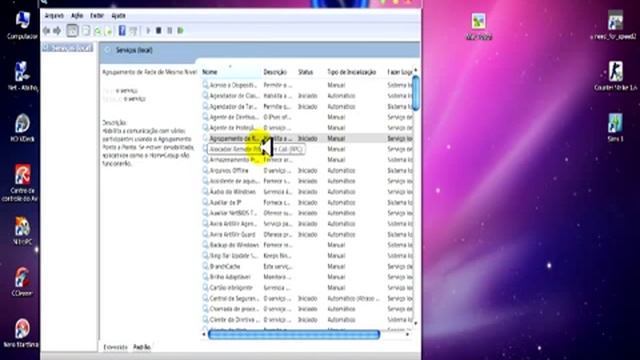Stop the service with the square stop toolbar icon
This screenshot has width=640, height=360.
[159, 31]
